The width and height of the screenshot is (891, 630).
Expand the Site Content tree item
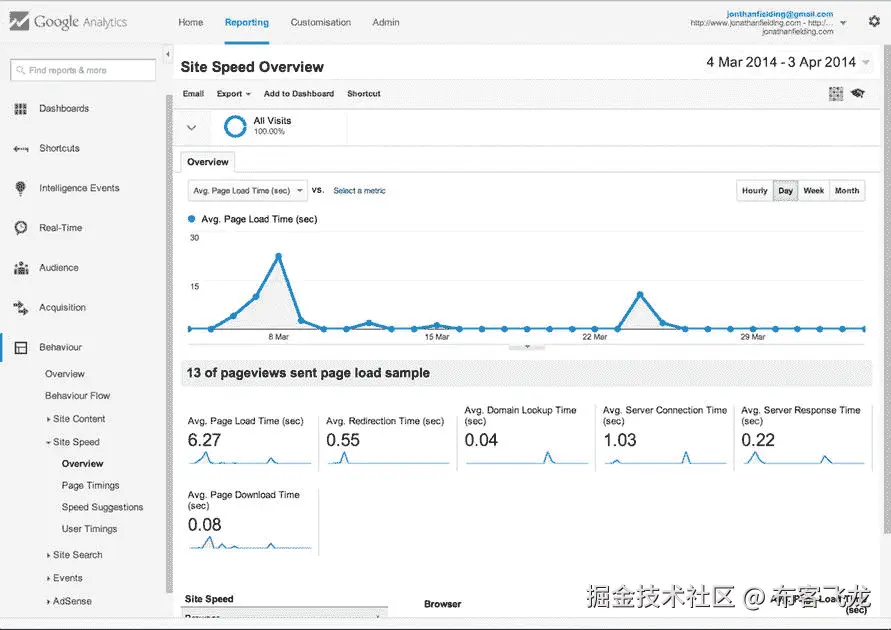click(x=79, y=419)
